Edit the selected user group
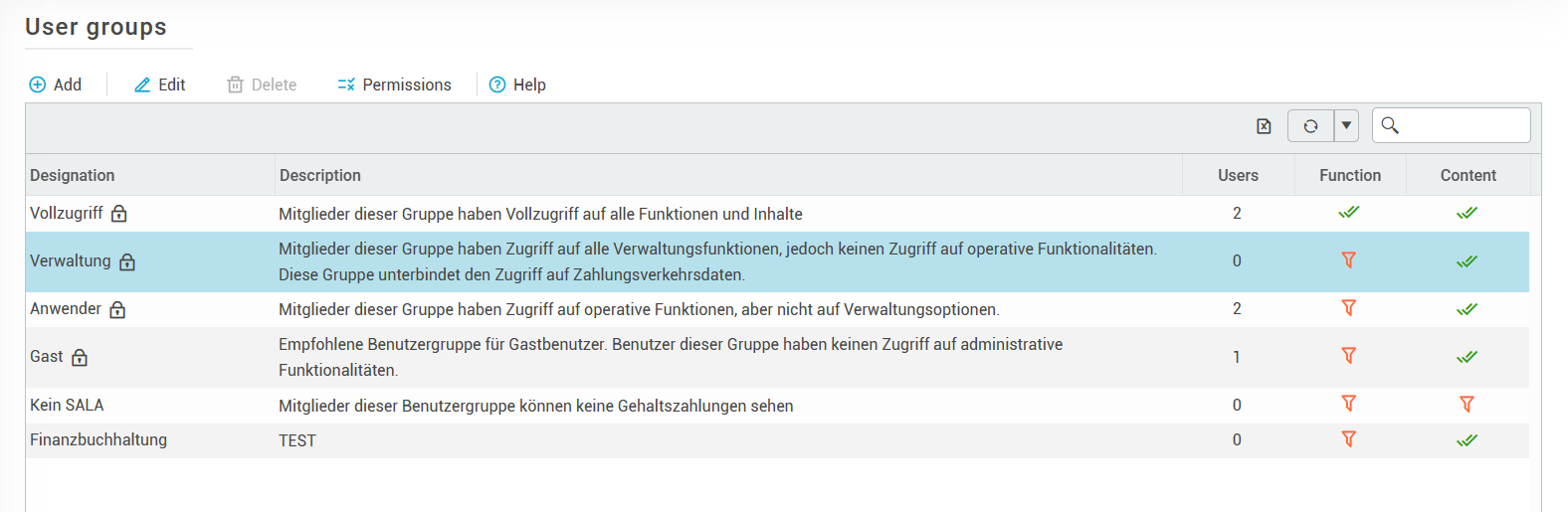Viewport: 1568px width, 512px height. [160, 85]
